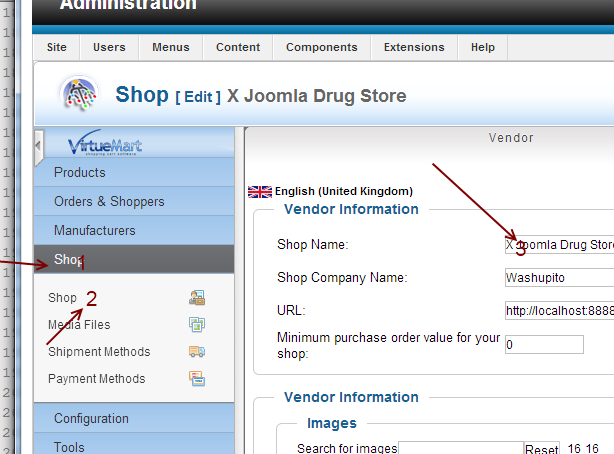Open the Components menu
This screenshot has height=454, width=614.
point(321,47)
